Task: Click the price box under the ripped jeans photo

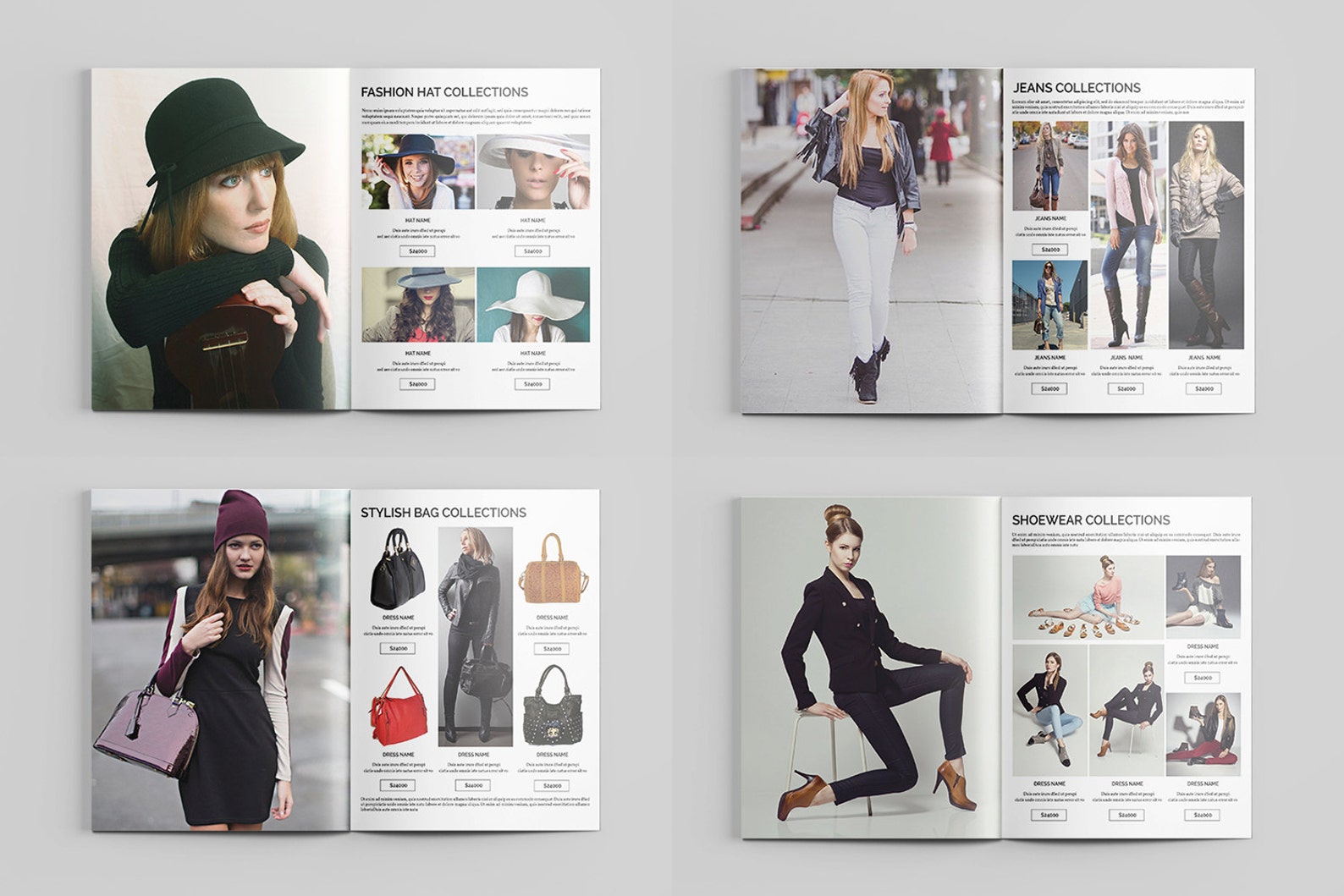Action: pyautogui.click(x=1050, y=388)
